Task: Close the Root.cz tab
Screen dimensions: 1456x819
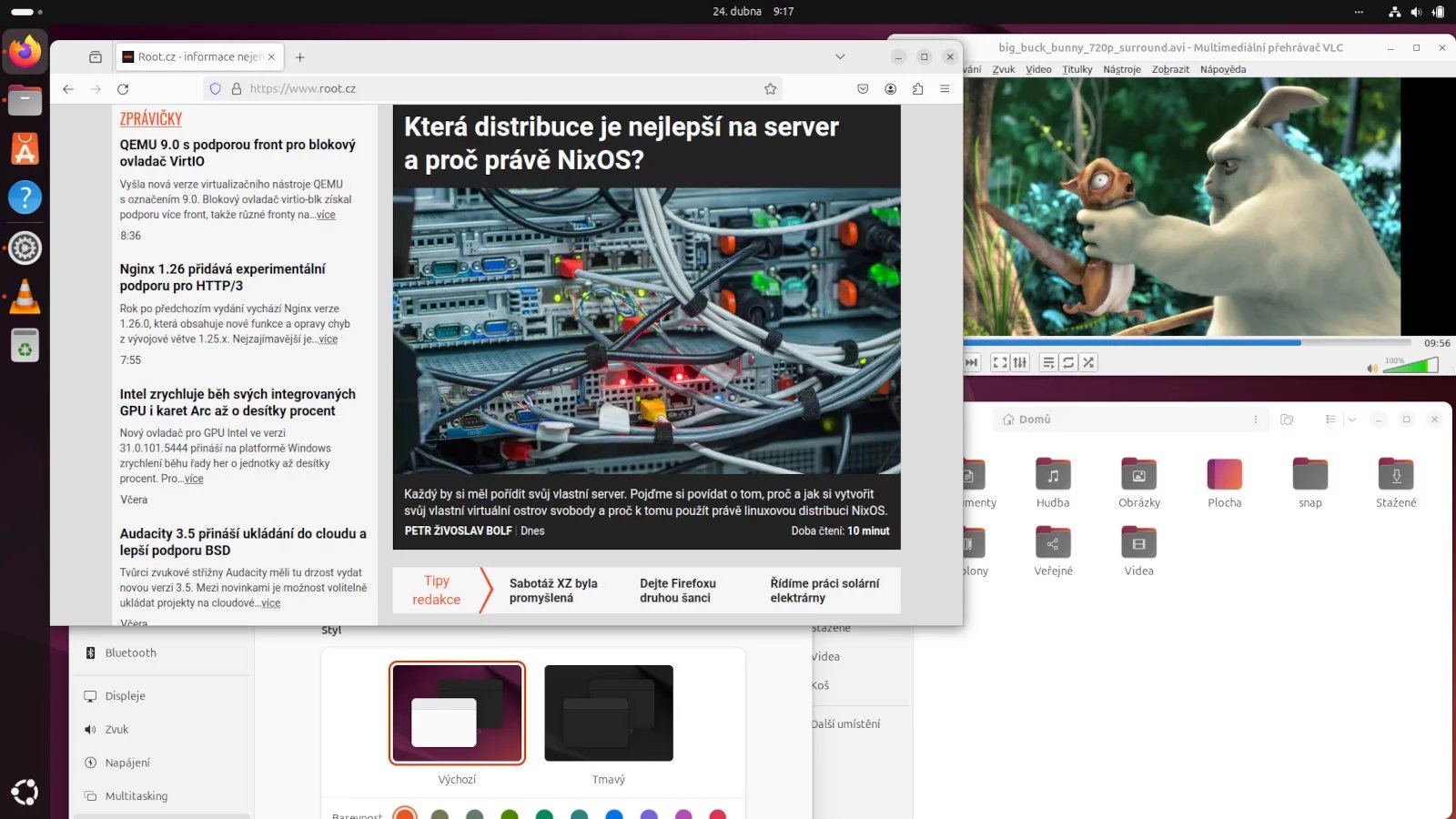Action: [271, 56]
